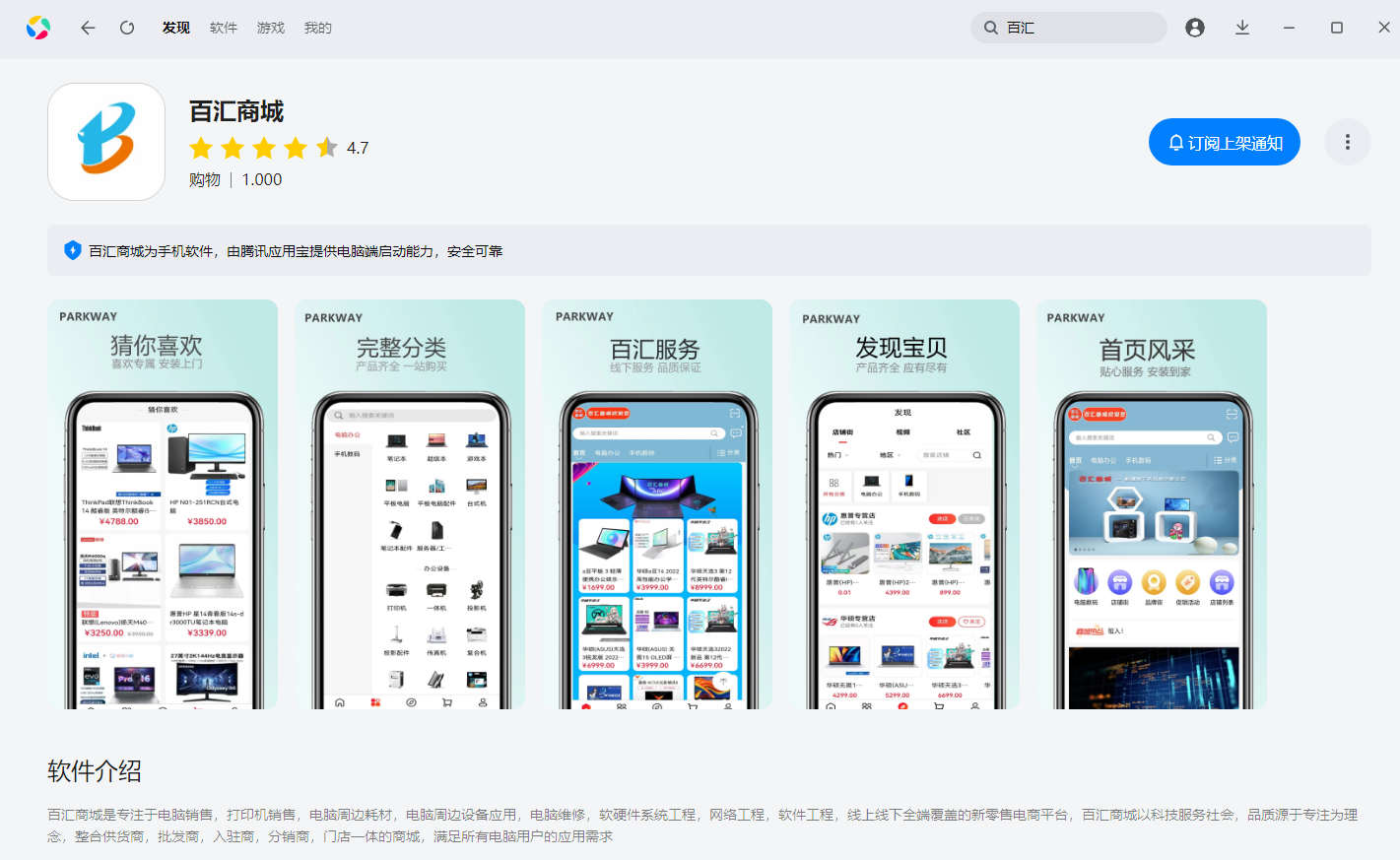
Task: Open the user account profile icon
Action: coord(1195,28)
